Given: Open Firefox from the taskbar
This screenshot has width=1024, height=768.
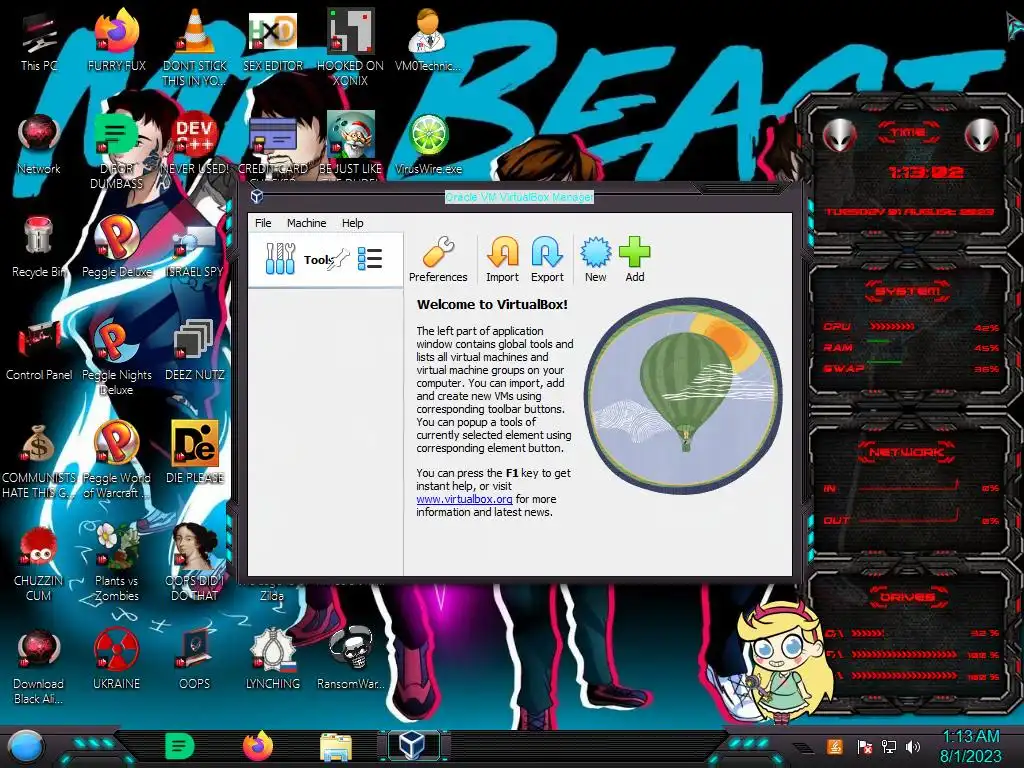Looking at the screenshot, I should 258,746.
